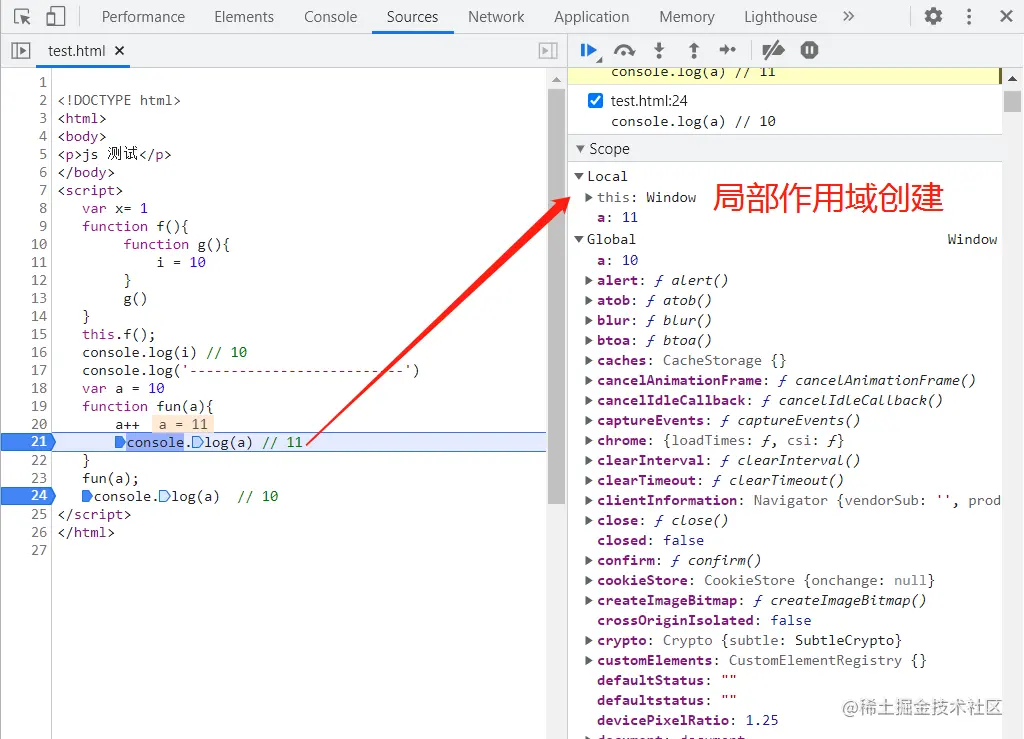Step out of current function
The height and width of the screenshot is (739, 1024).
(694, 50)
